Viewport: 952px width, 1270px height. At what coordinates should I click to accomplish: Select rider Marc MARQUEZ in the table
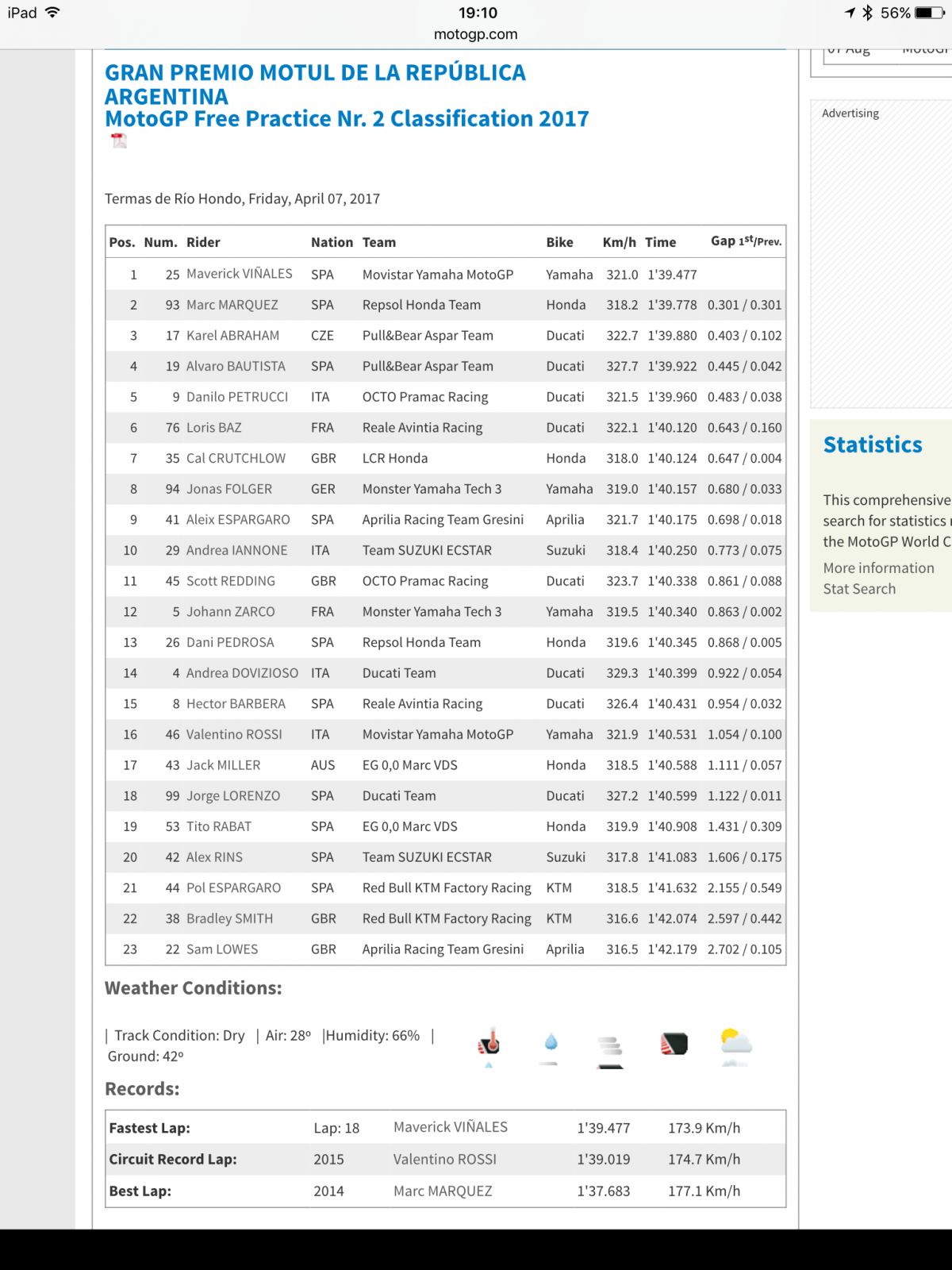(232, 305)
